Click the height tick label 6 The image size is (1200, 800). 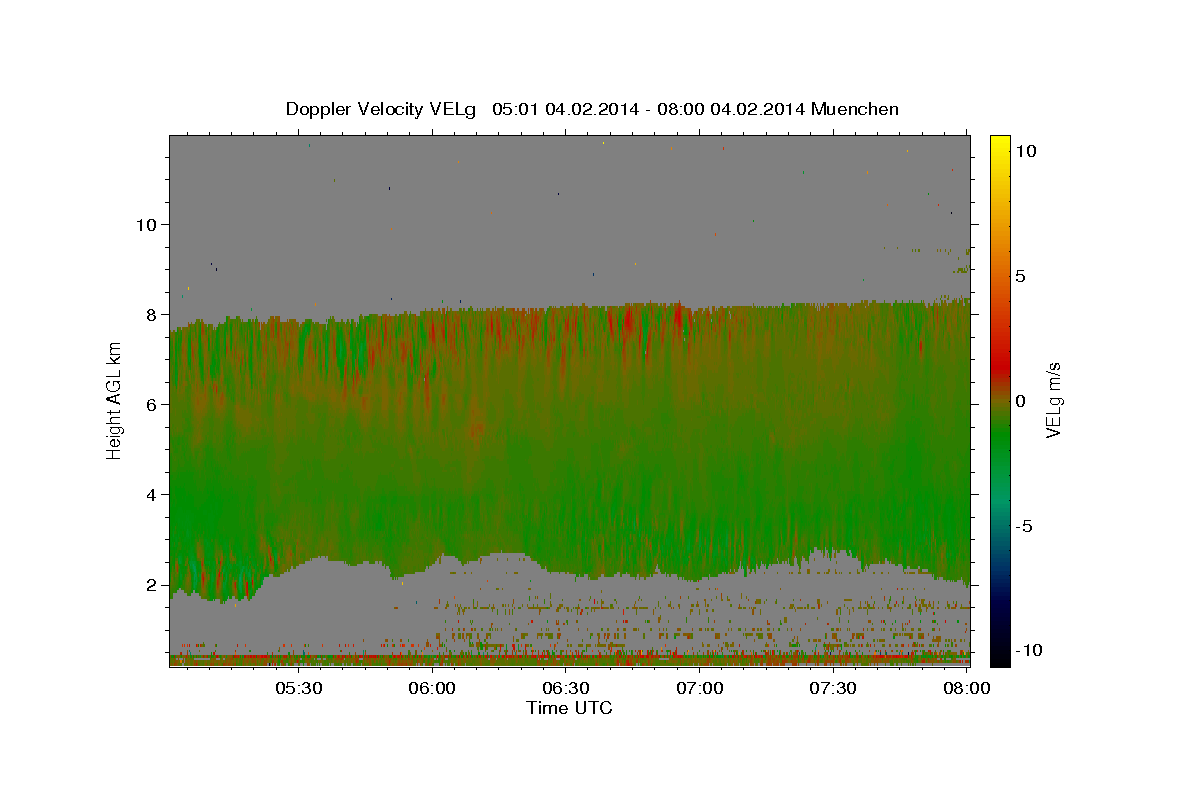(x=151, y=404)
